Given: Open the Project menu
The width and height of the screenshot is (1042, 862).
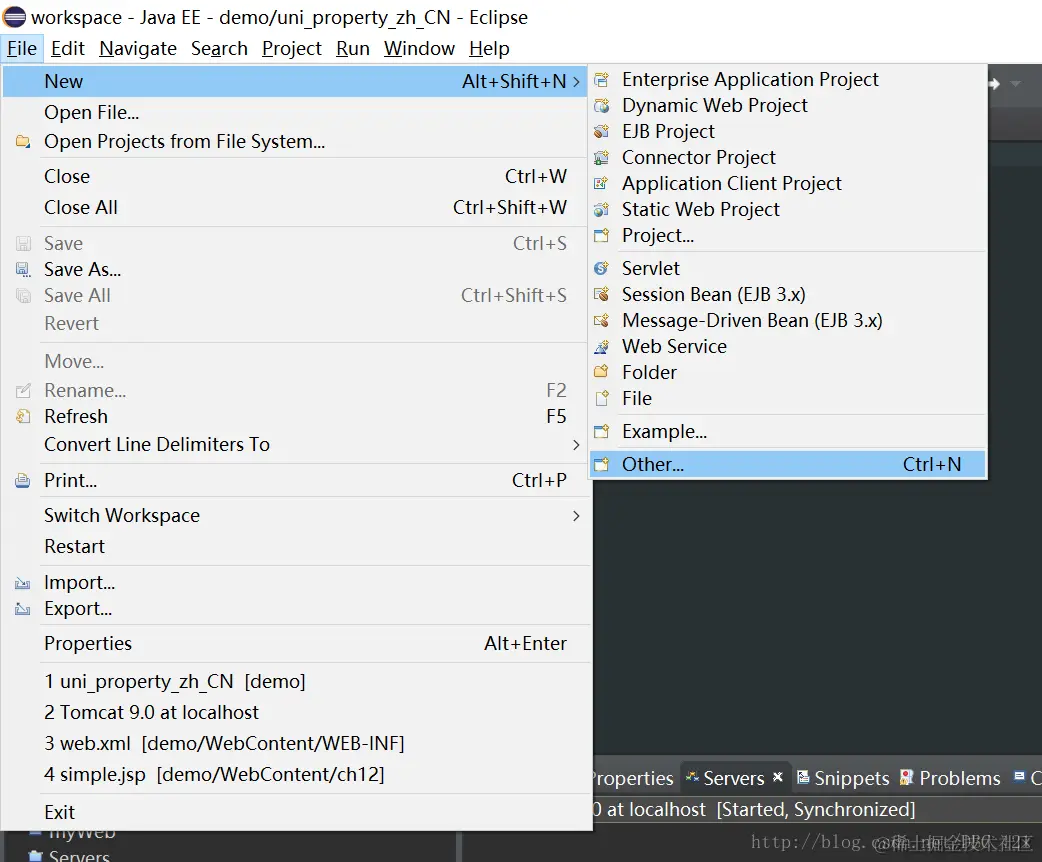Looking at the screenshot, I should point(292,49).
